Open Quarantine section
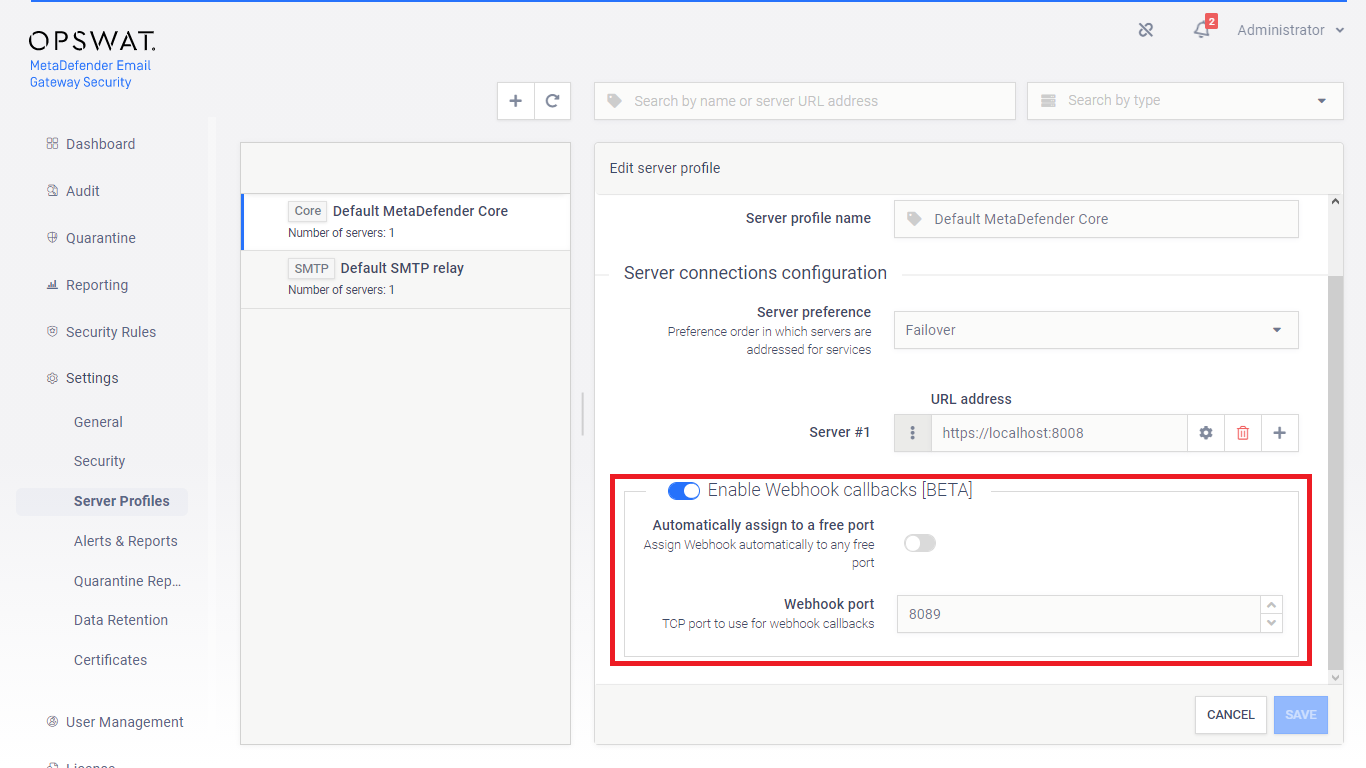This screenshot has width=1366, height=768. tap(100, 238)
